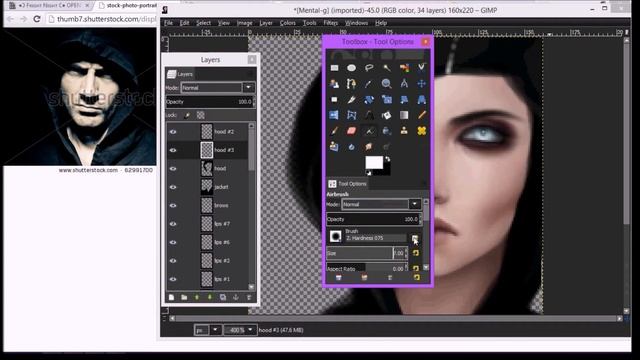Viewport: 640px width, 360px height.
Task: Select the Clone stamp tool
Action: coord(404,131)
